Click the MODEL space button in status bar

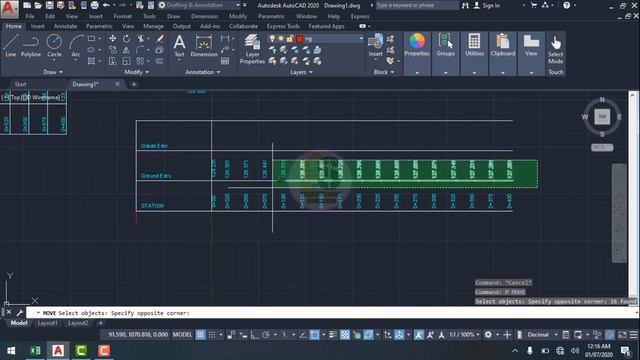tap(182, 335)
